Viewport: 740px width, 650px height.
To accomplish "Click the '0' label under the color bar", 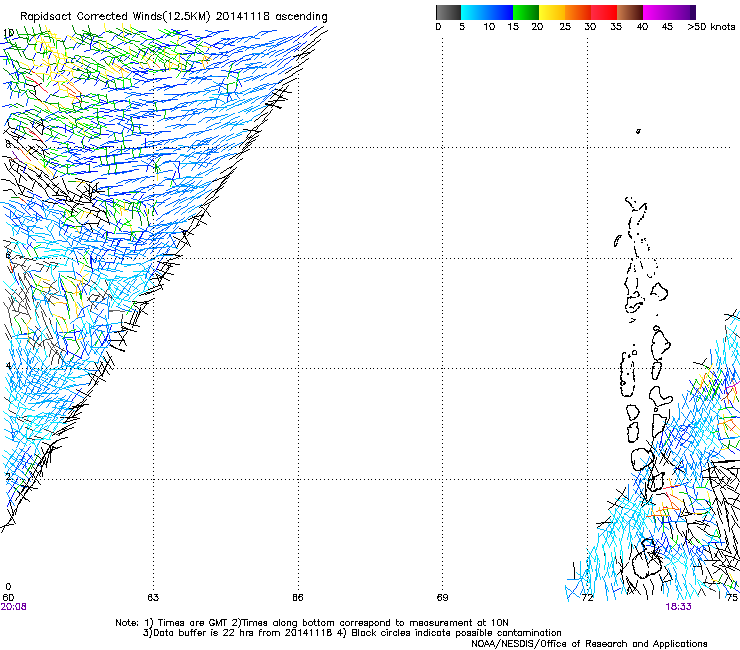I will click(x=438, y=27).
